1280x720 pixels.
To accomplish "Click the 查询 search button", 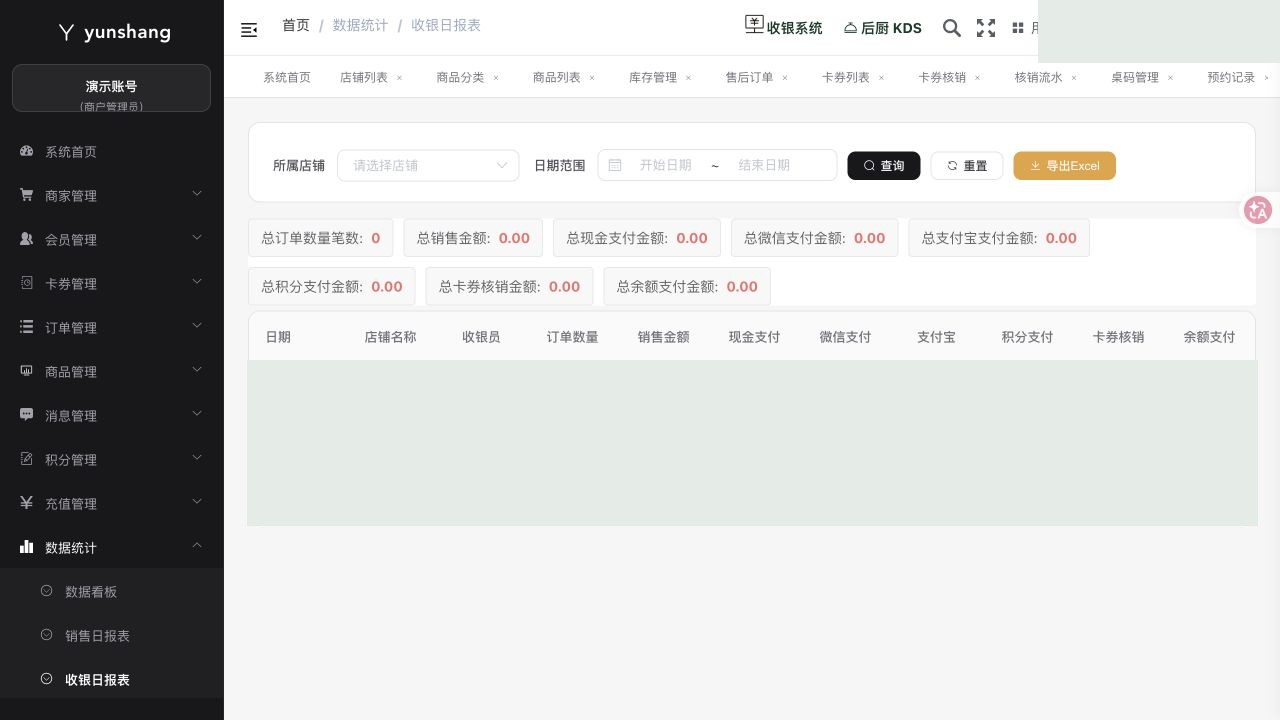I will [x=884, y=166].
